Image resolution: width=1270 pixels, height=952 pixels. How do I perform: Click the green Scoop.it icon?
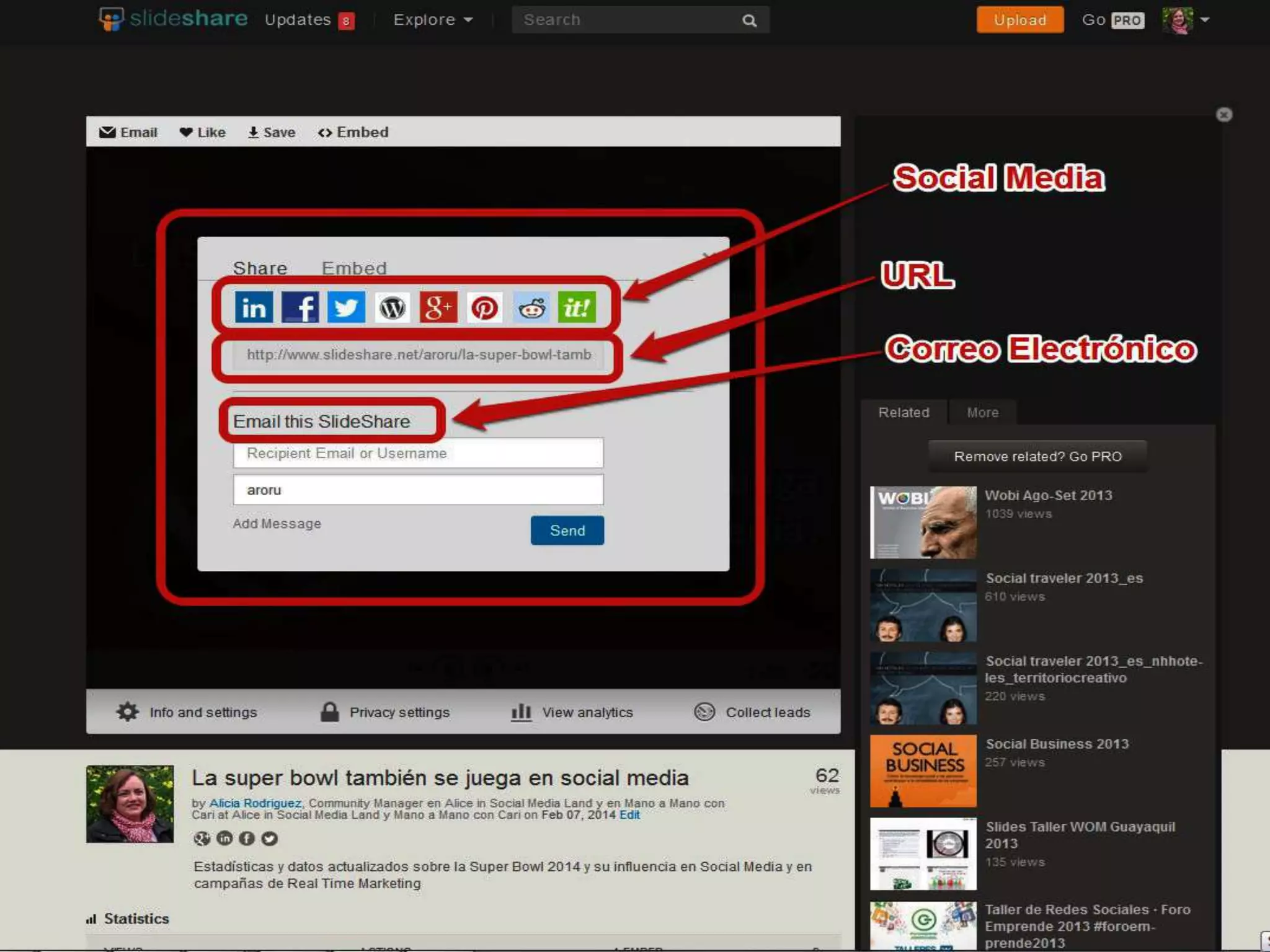577,307
